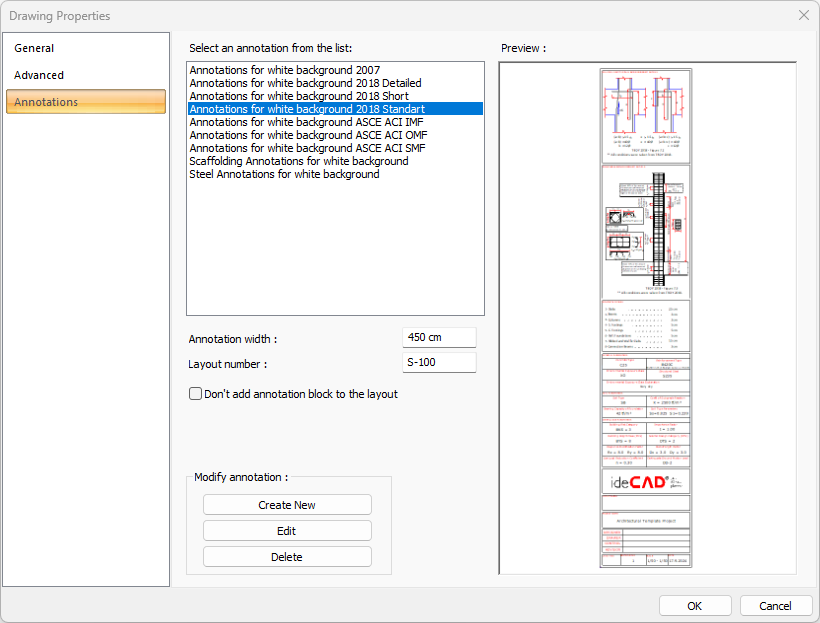Select the Annotations section

tap(46, 102)
